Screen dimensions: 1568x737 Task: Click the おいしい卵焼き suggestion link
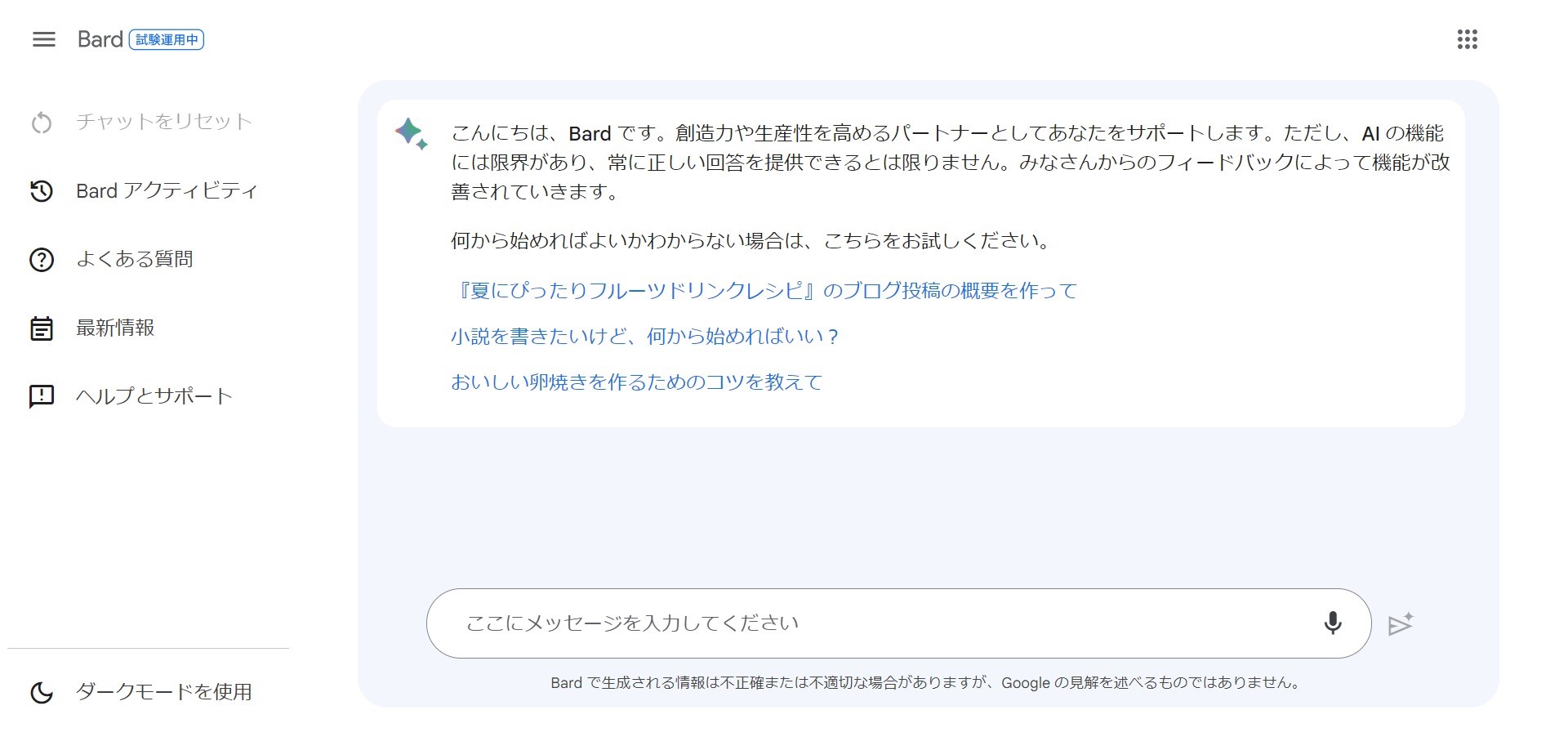click(x=637, y=382)
